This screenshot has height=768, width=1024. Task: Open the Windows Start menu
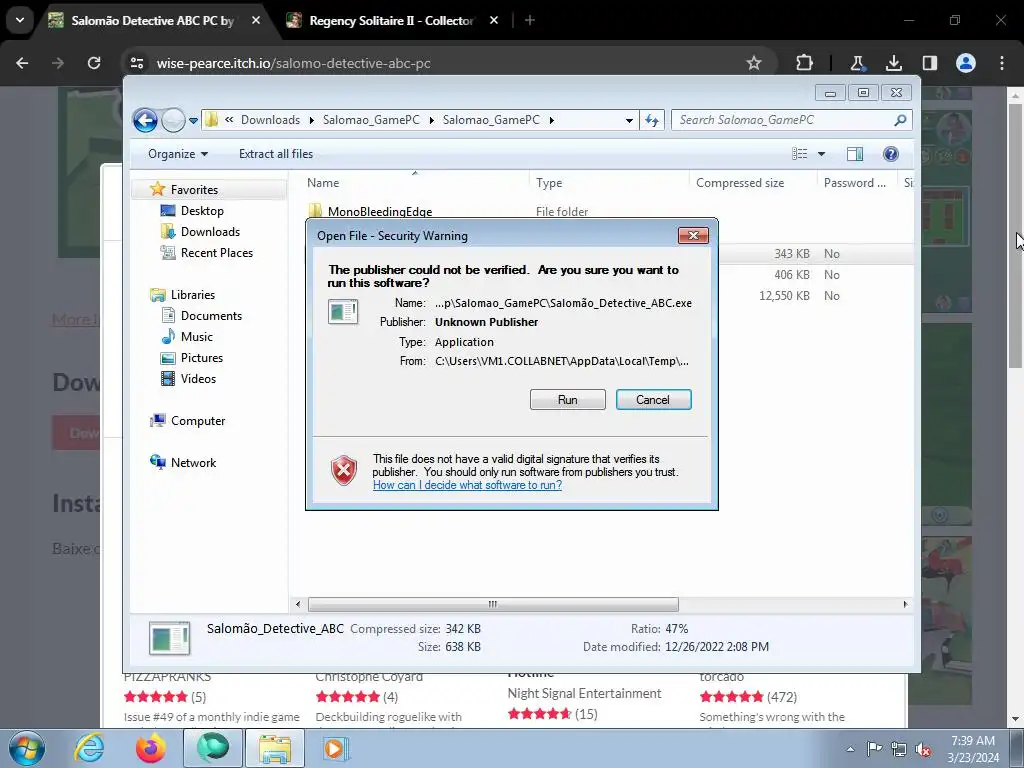27,748
